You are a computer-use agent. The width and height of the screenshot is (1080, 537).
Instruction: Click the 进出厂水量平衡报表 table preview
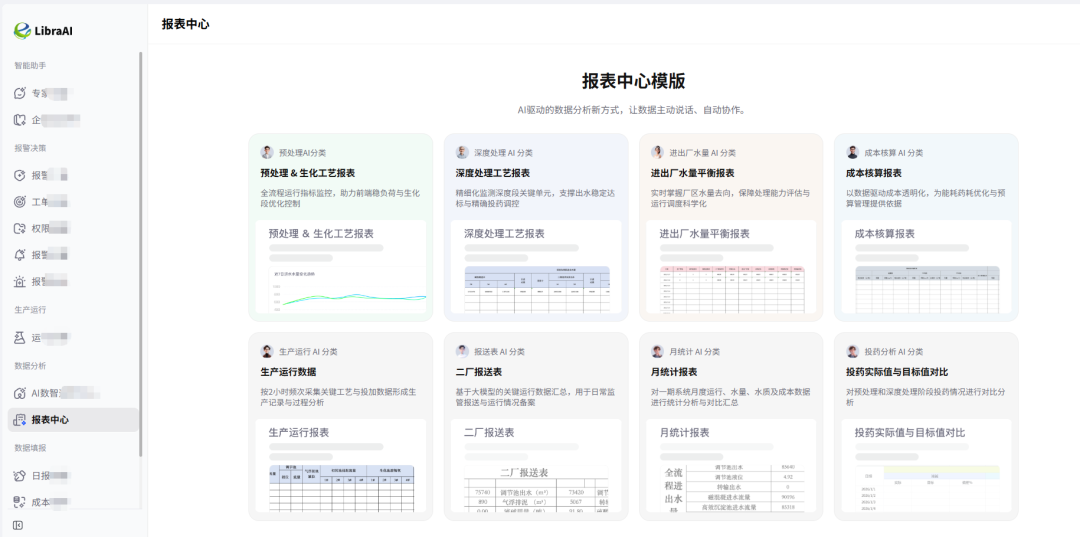tap(732, 289)
